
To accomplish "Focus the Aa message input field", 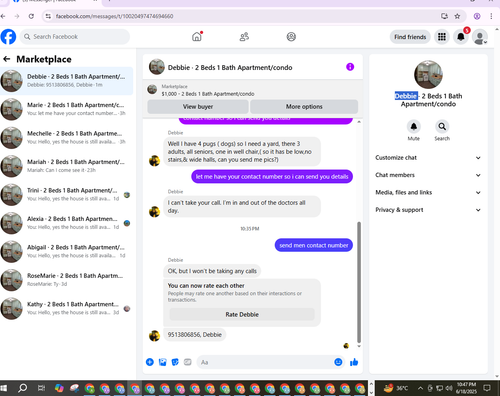I will (x=265, y=362).
